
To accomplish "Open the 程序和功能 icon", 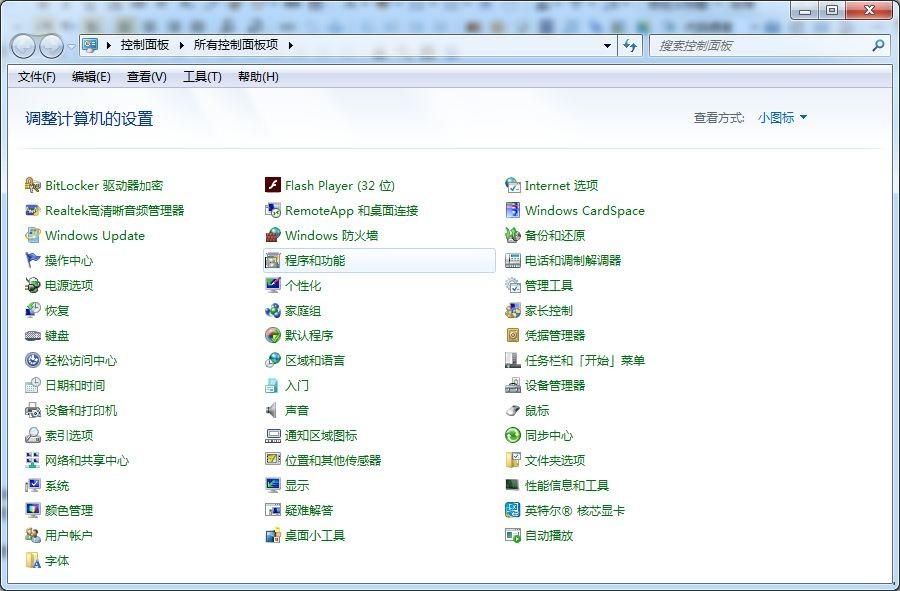I will coord(273,260).
